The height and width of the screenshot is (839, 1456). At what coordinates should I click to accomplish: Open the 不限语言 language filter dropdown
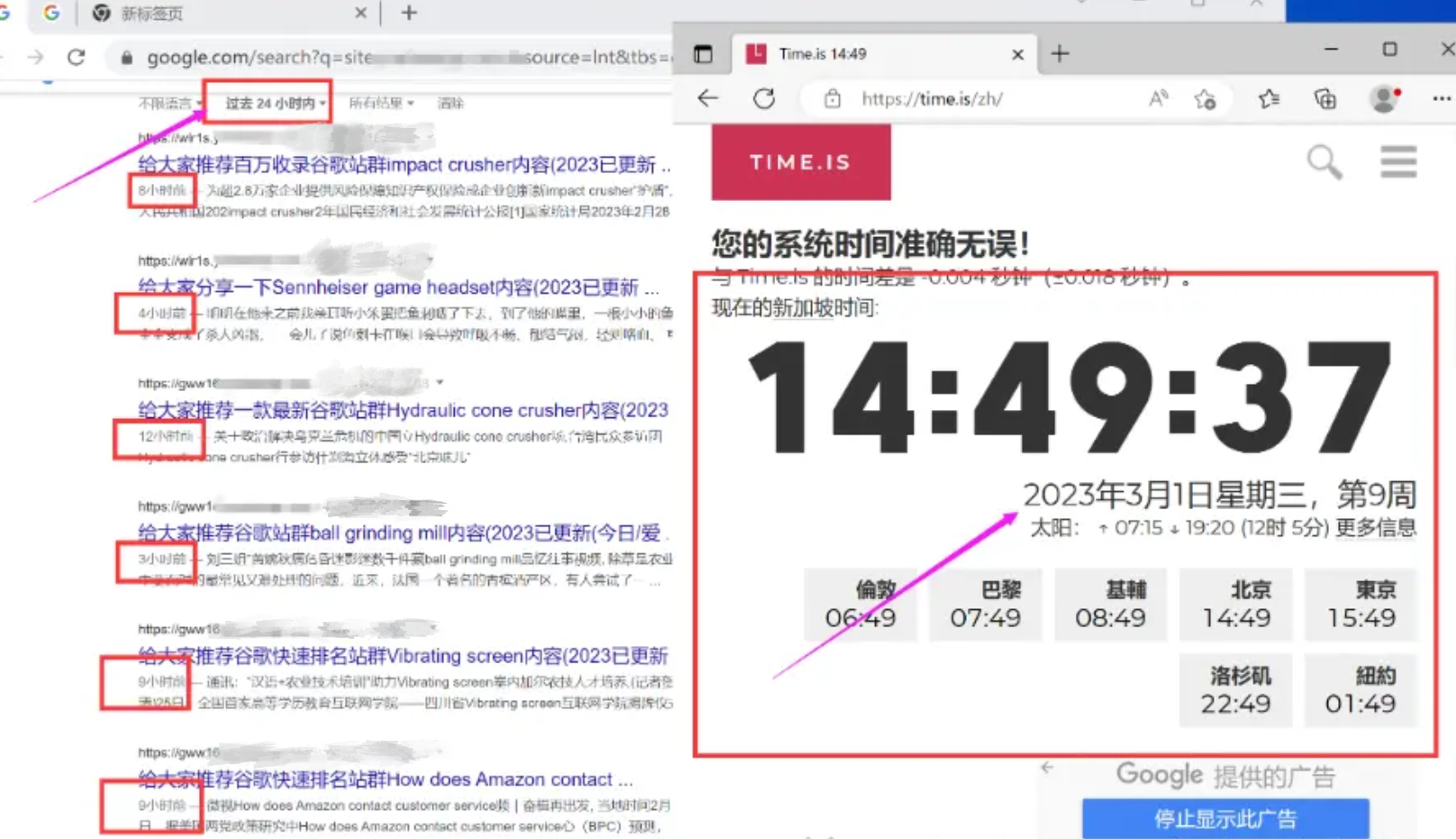point(170,104)
